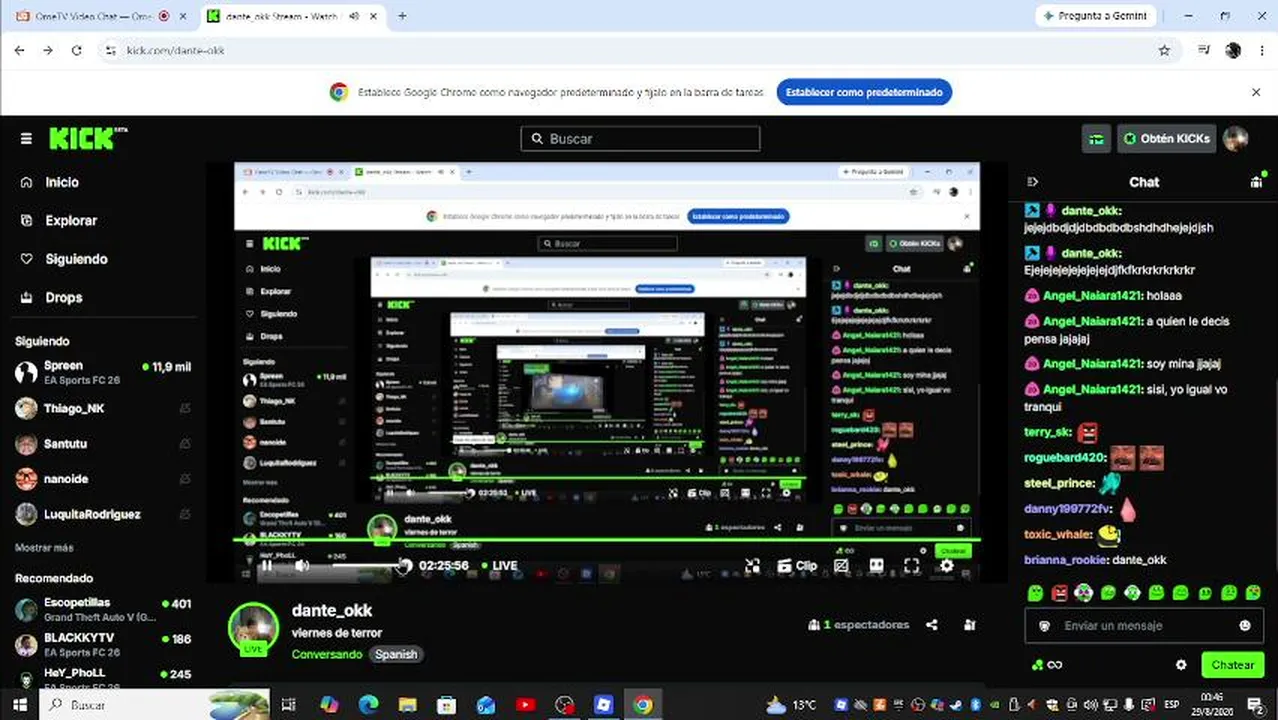Open chat identity badge icon
This screenshot has width=1278, height=720.
coord(1045,626)
